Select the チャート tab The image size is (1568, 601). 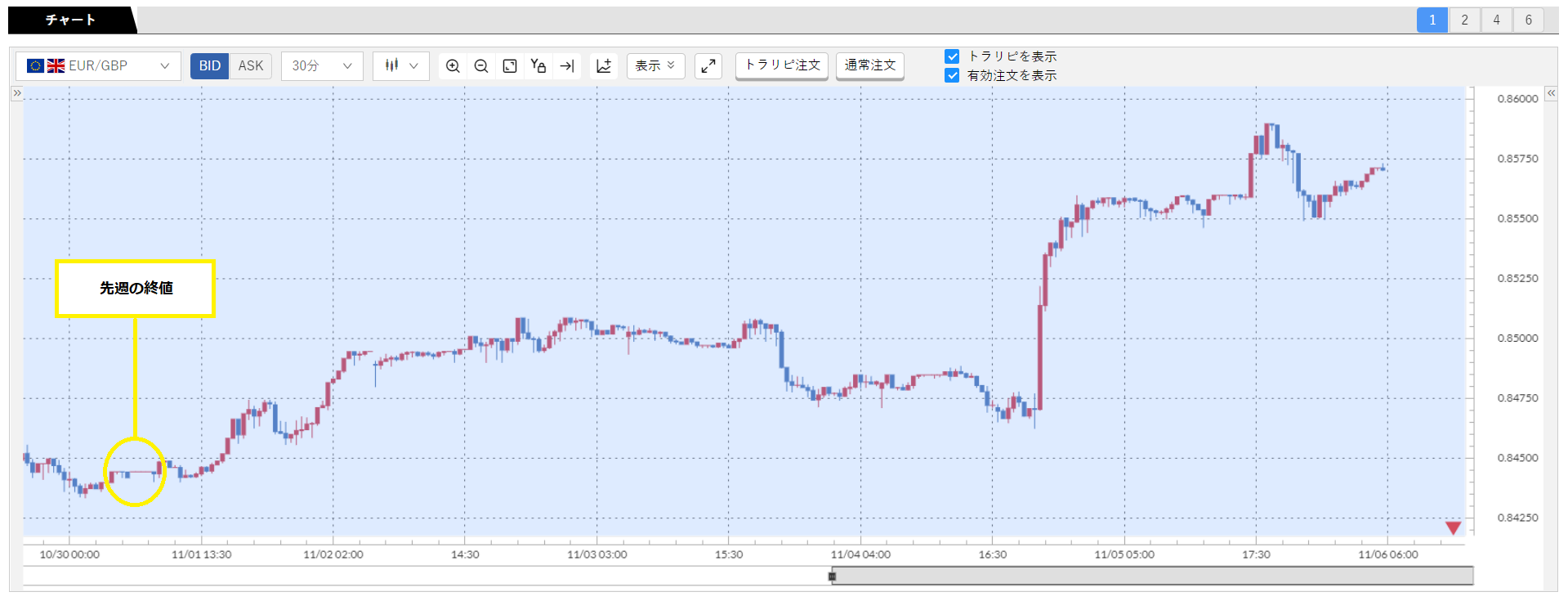coord(70,20)
